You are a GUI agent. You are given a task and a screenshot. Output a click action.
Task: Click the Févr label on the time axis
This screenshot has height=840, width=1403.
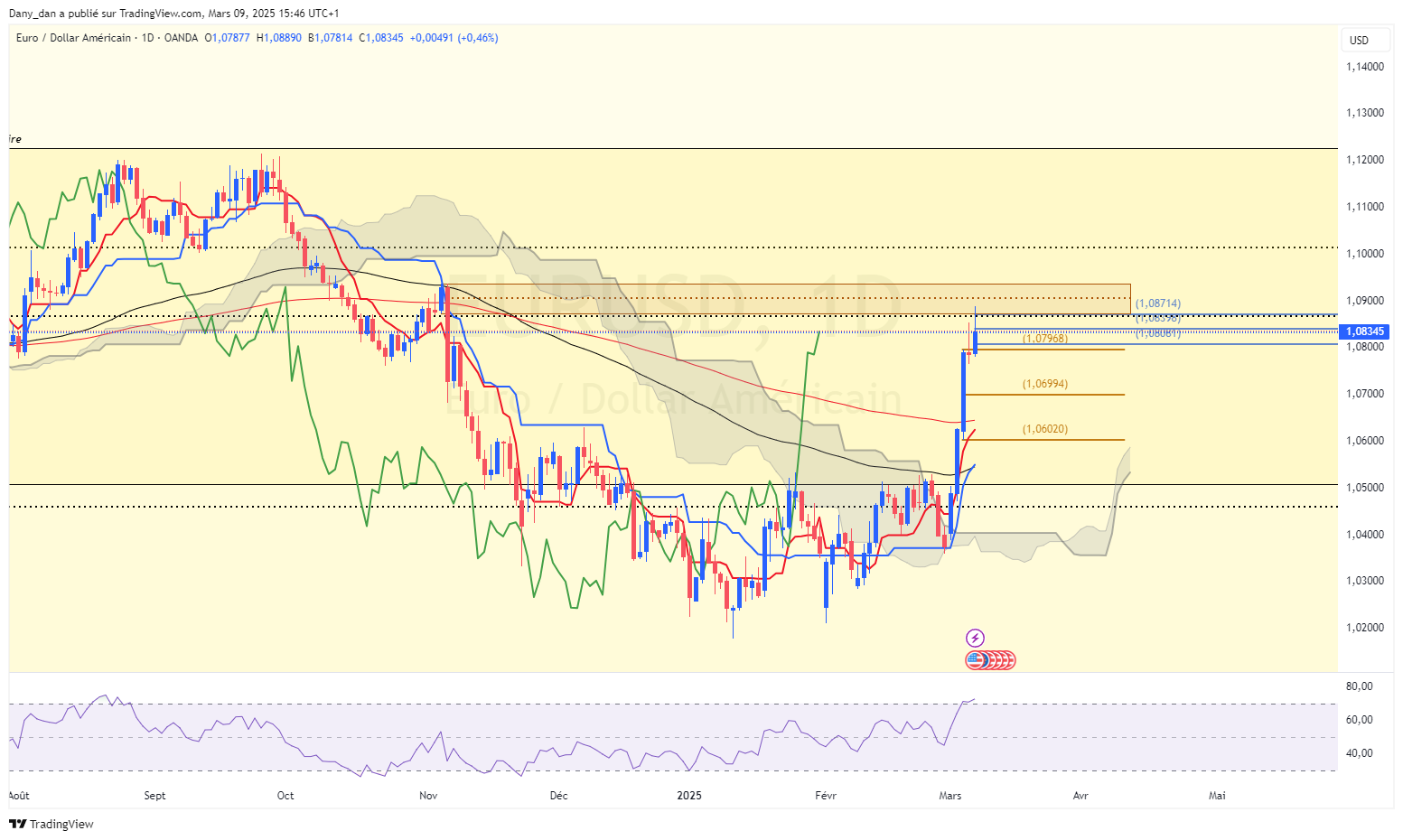tap(826, 796)
